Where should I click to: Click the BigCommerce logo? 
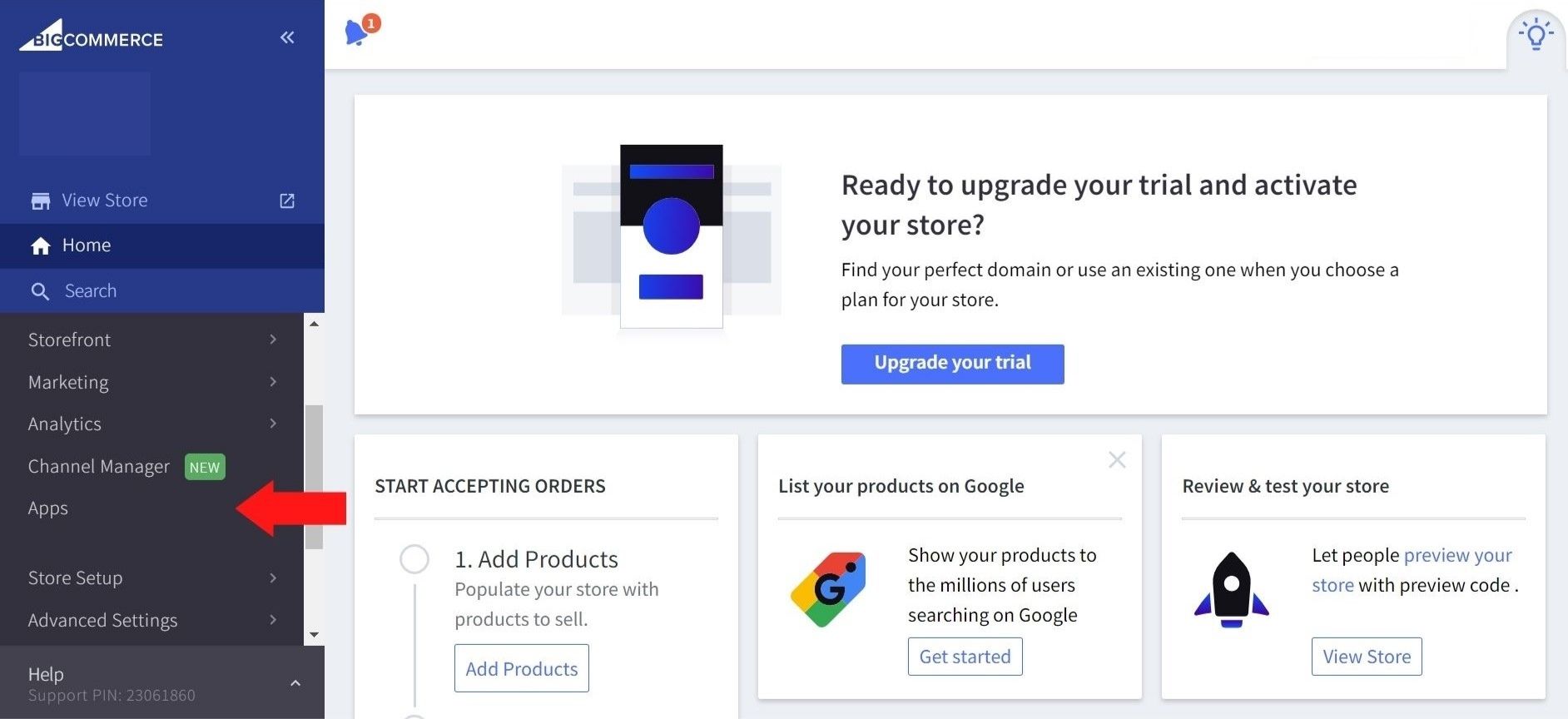(x=92, y=37)
